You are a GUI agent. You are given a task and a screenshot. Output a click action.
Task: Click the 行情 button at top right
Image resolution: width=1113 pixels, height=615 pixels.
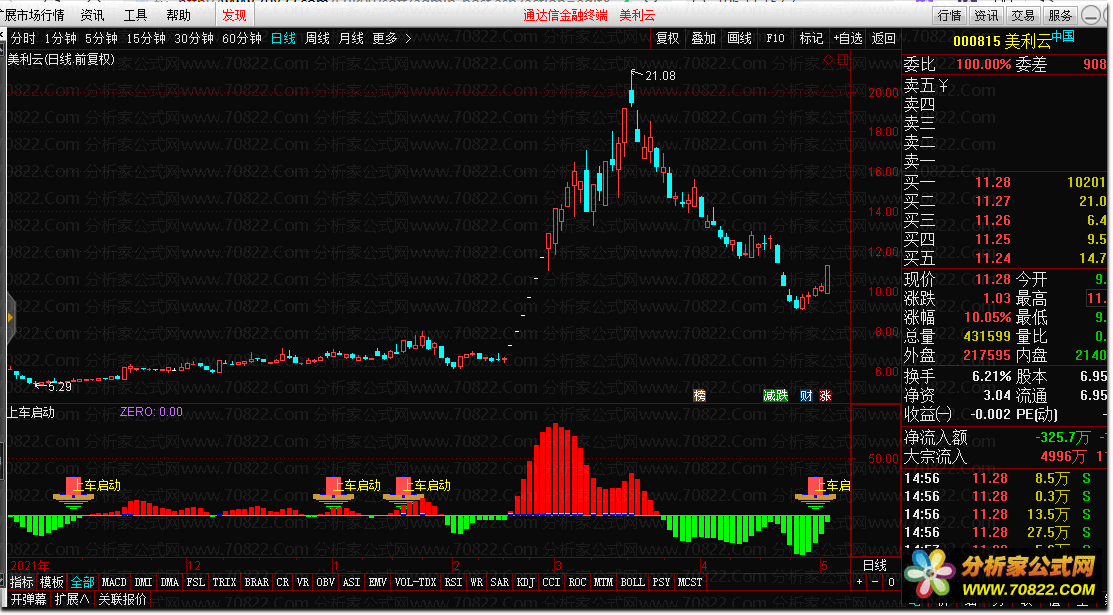[x=950, y=15]
